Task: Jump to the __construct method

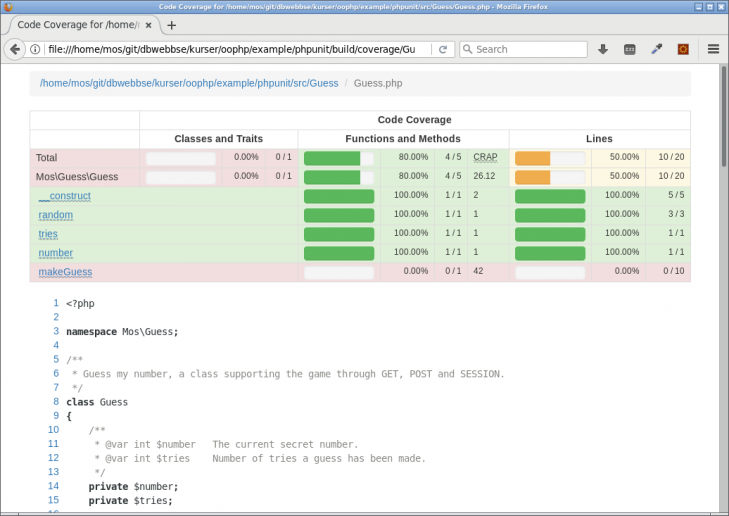Action: click(x=65, y=196)
